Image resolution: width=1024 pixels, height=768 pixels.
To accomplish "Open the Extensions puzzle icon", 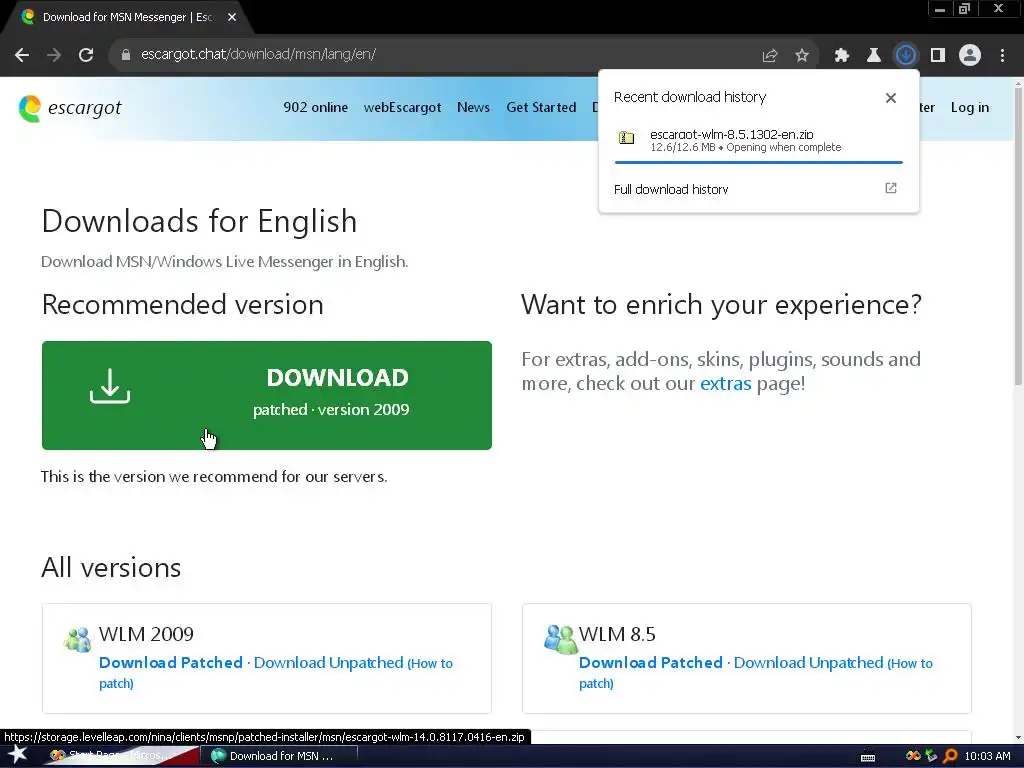I will pos(842,56).
